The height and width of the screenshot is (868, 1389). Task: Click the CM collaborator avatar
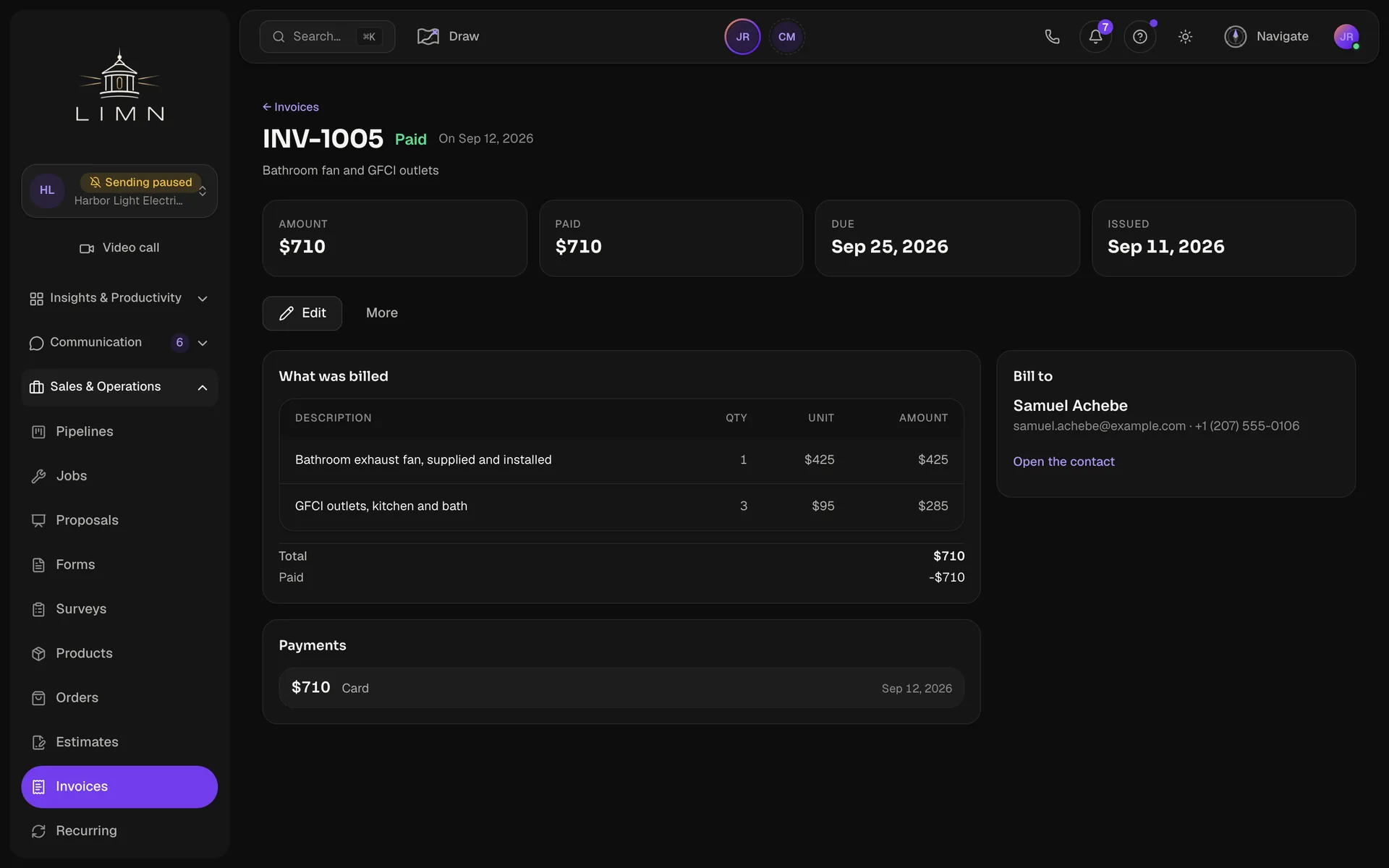(786, 37)
